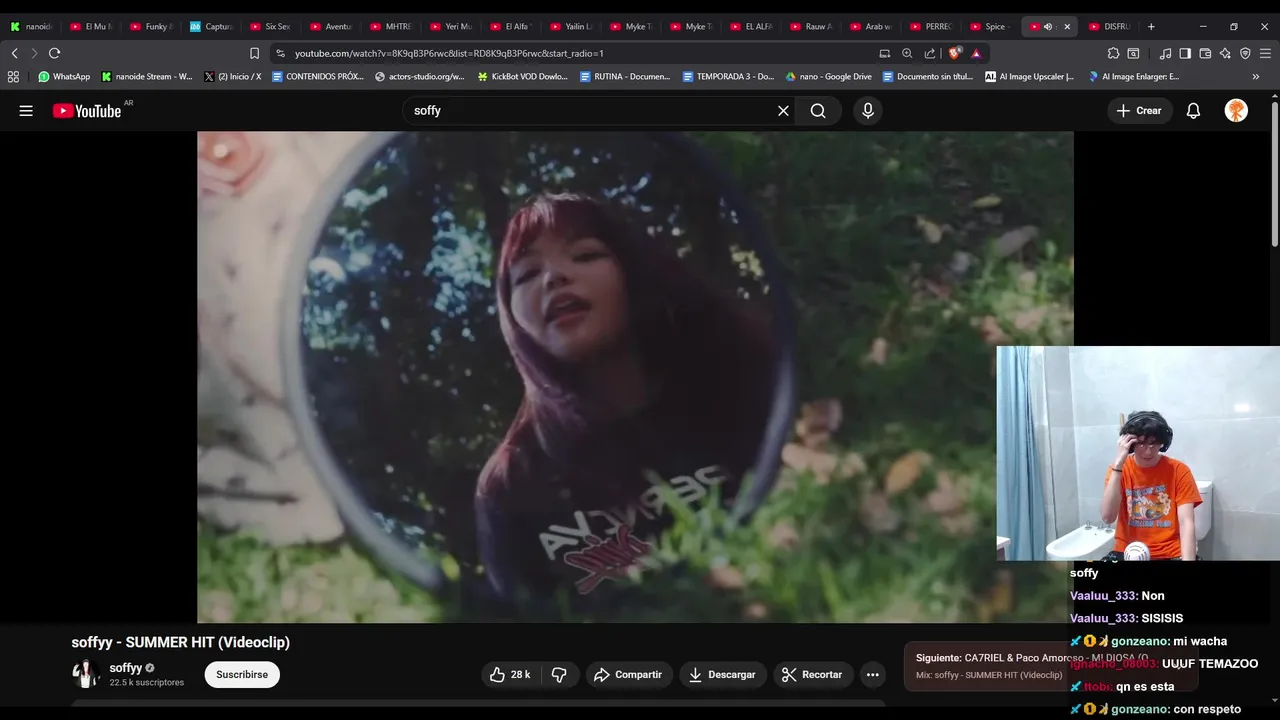Bookmark the page using the bookmark icon
This screenshot has height=720, width=1280.
point(254,53)
